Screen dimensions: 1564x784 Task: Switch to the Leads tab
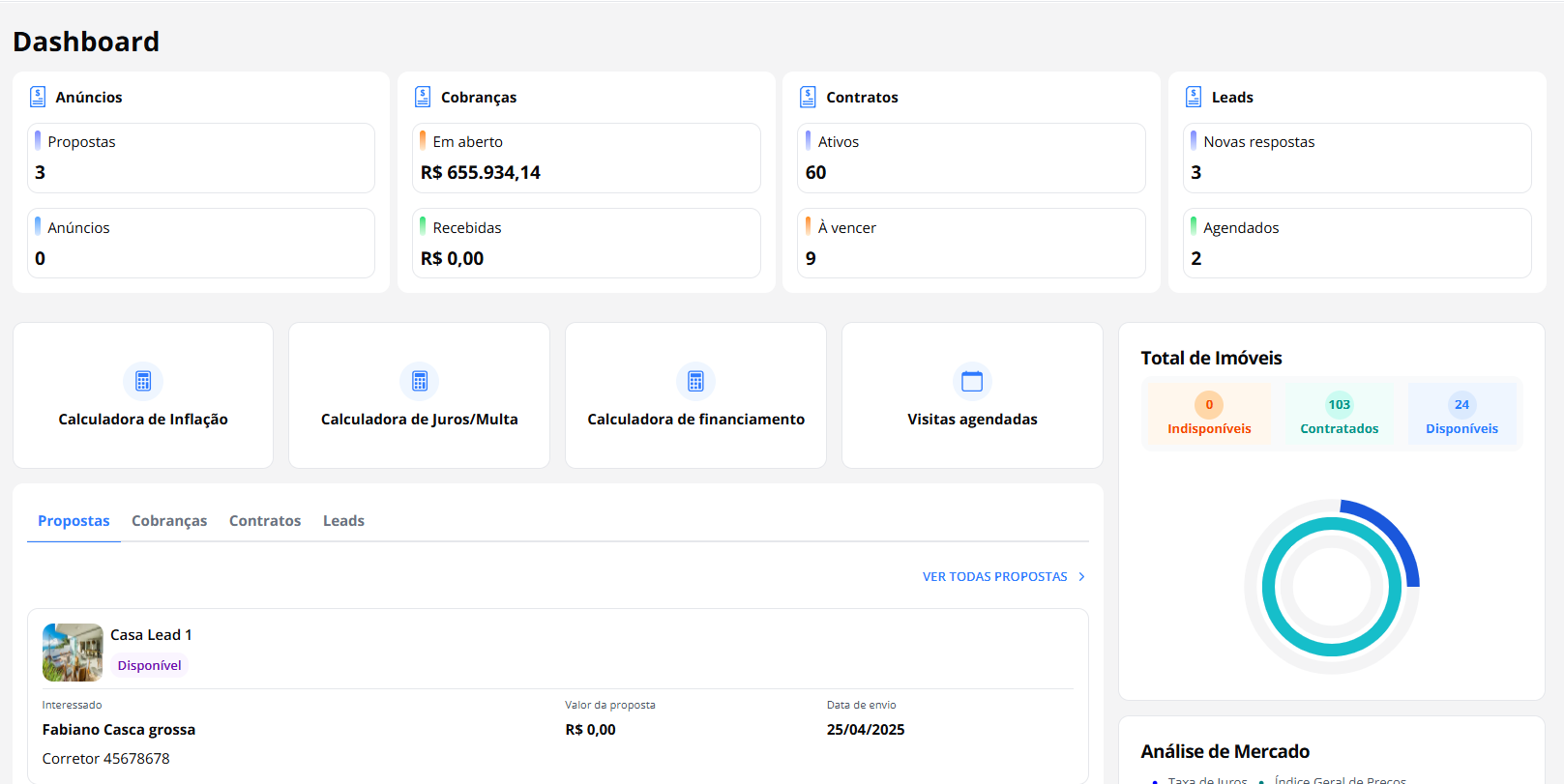click(343, 521)
